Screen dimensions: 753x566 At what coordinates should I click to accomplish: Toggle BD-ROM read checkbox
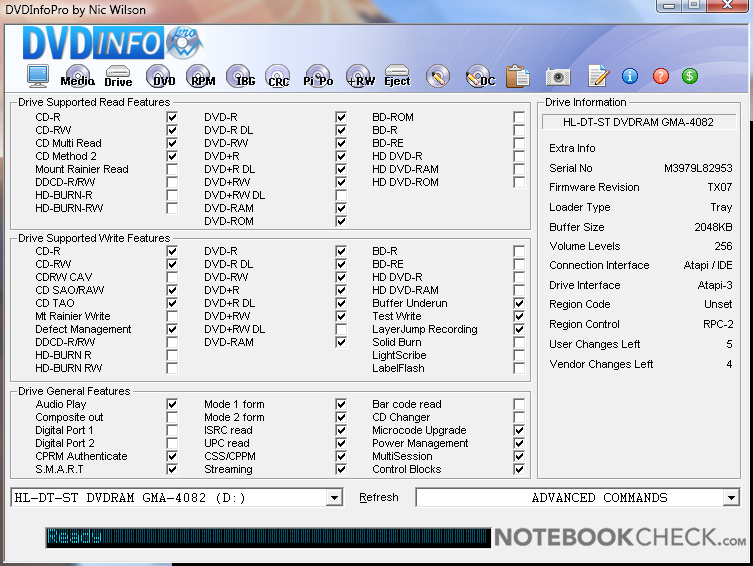point(519,117)
